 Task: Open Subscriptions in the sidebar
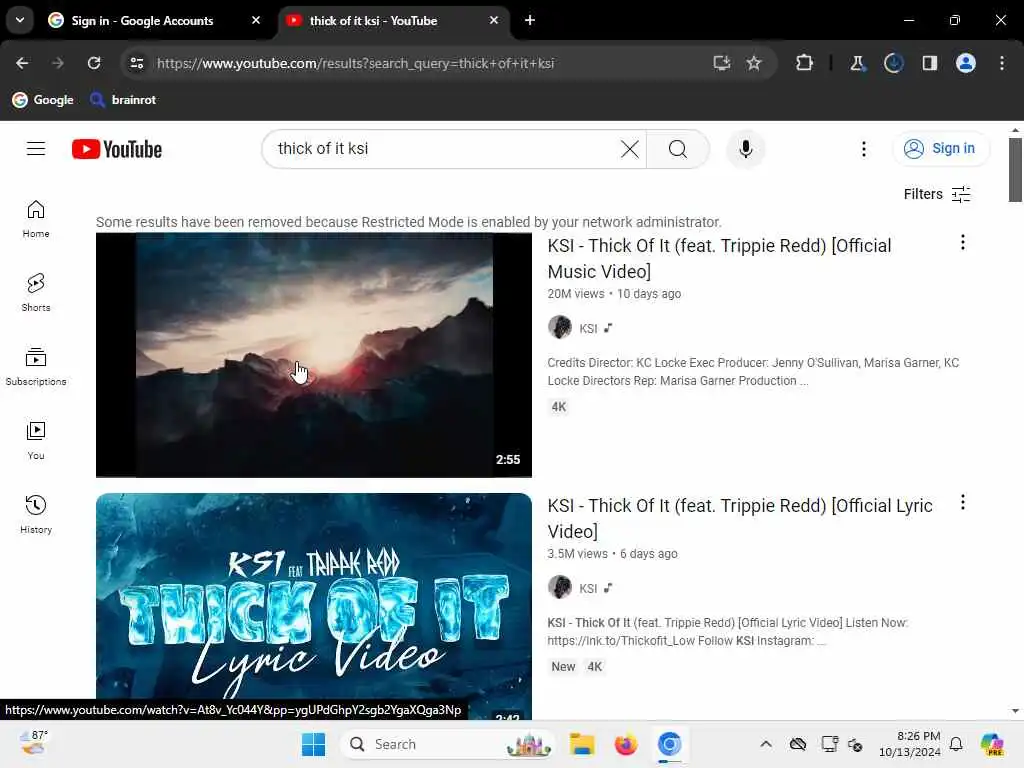[x=36, y=366]
